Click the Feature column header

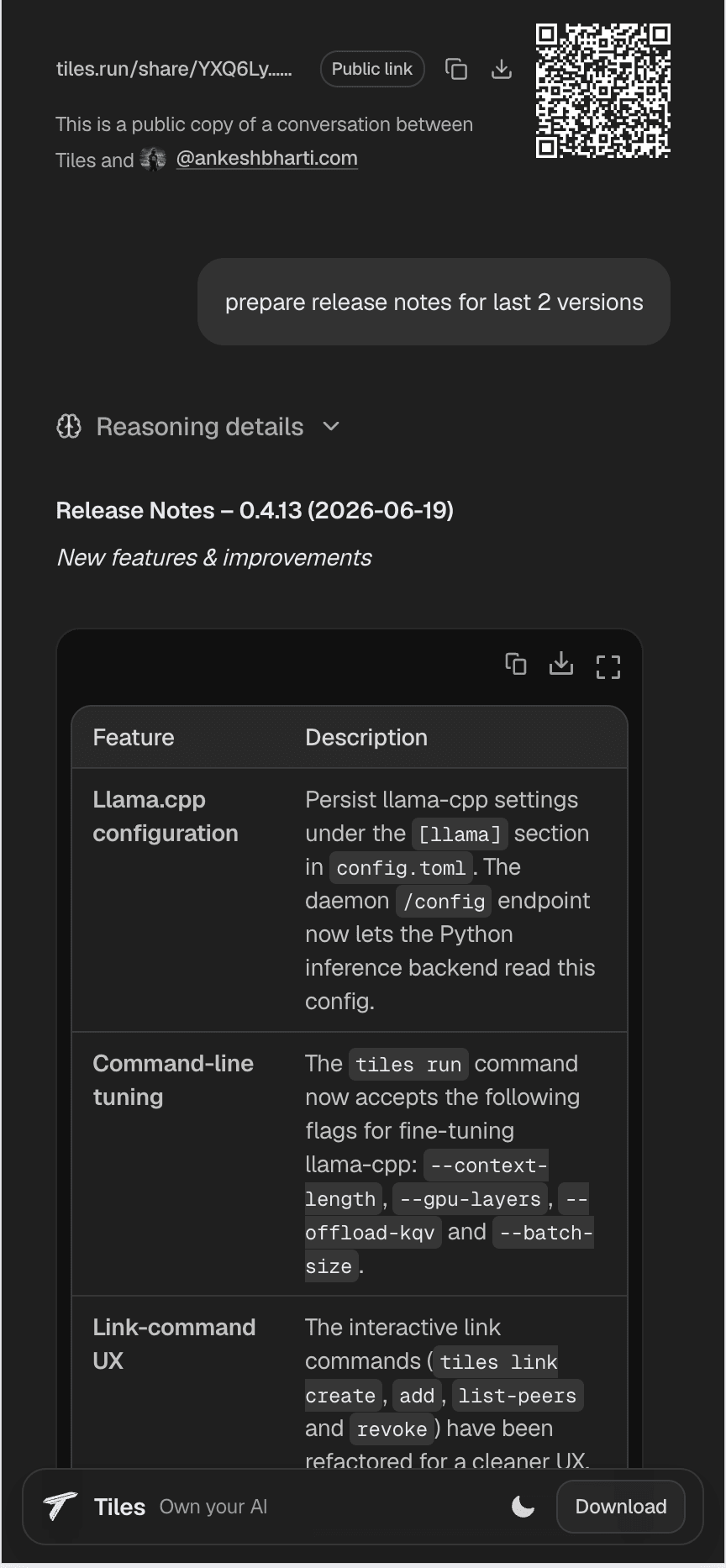click(134, 737)
